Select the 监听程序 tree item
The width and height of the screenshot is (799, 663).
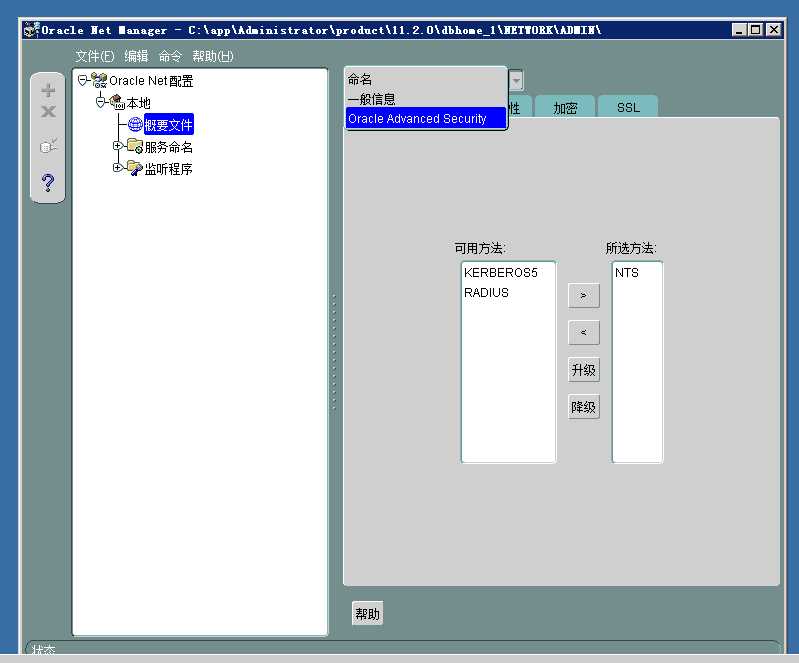point(169,169)
